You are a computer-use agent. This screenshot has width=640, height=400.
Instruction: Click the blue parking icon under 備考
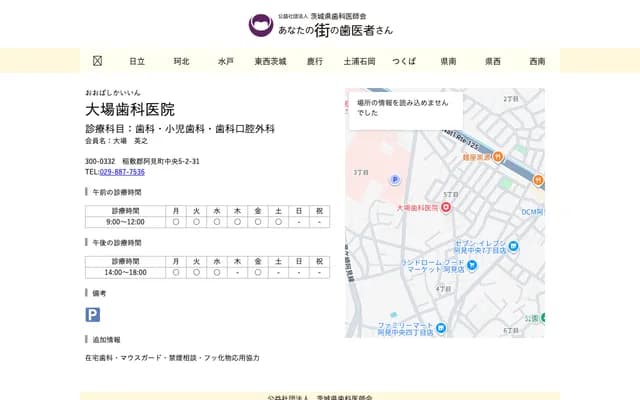93,315
